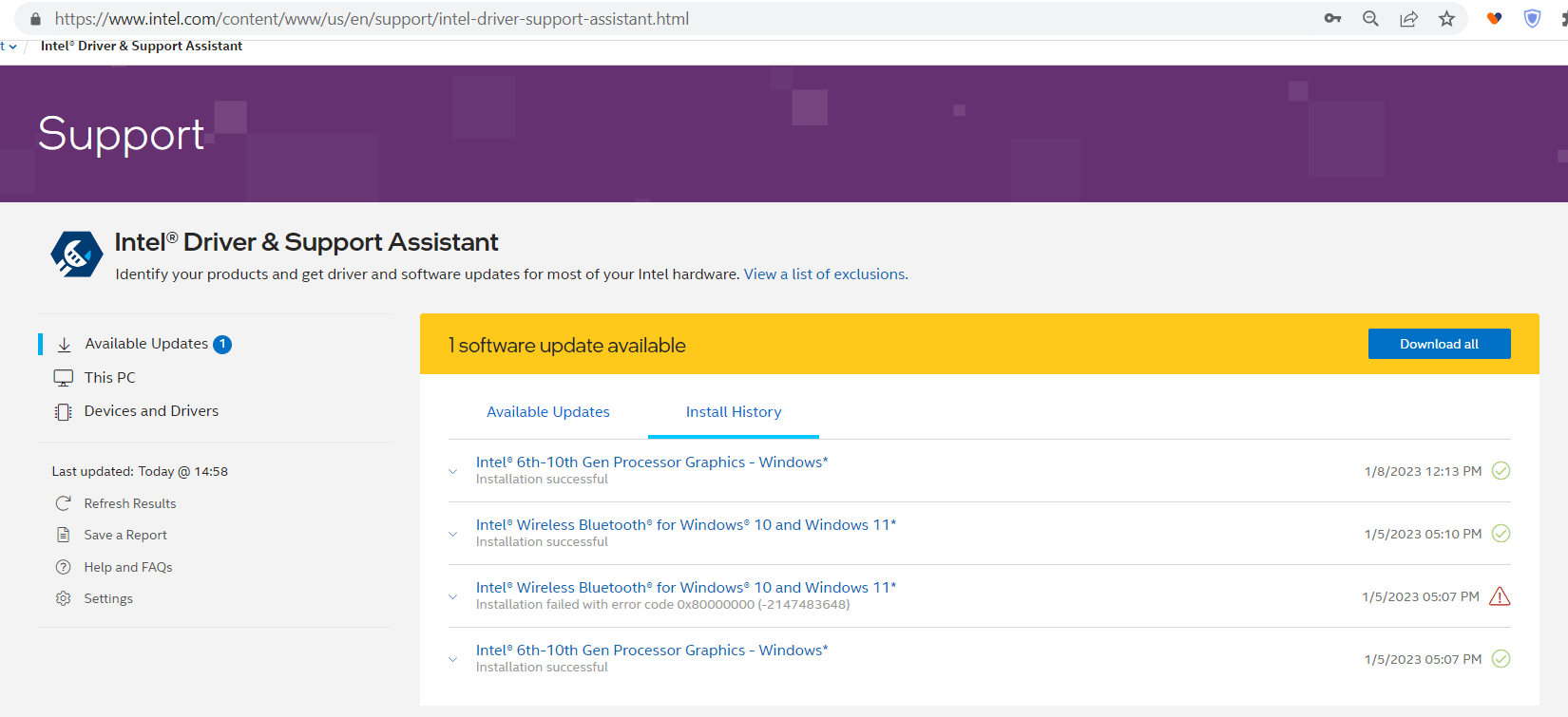Click the blue shield icon in browser toolbar
This screenshot has width=1568, height=717.
[1532, 18]
